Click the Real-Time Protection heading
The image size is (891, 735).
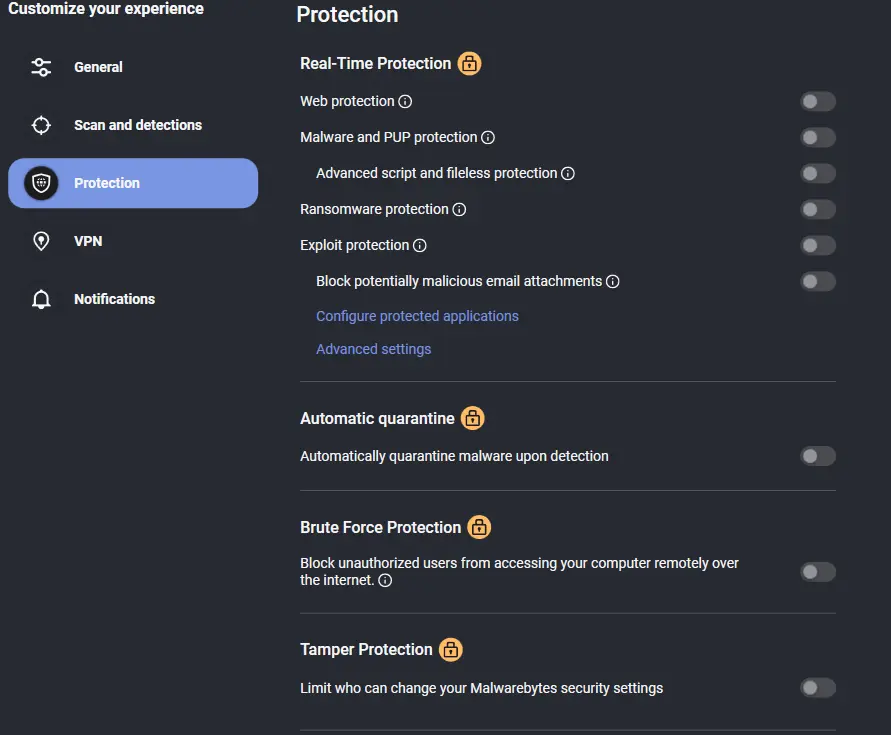375,64
